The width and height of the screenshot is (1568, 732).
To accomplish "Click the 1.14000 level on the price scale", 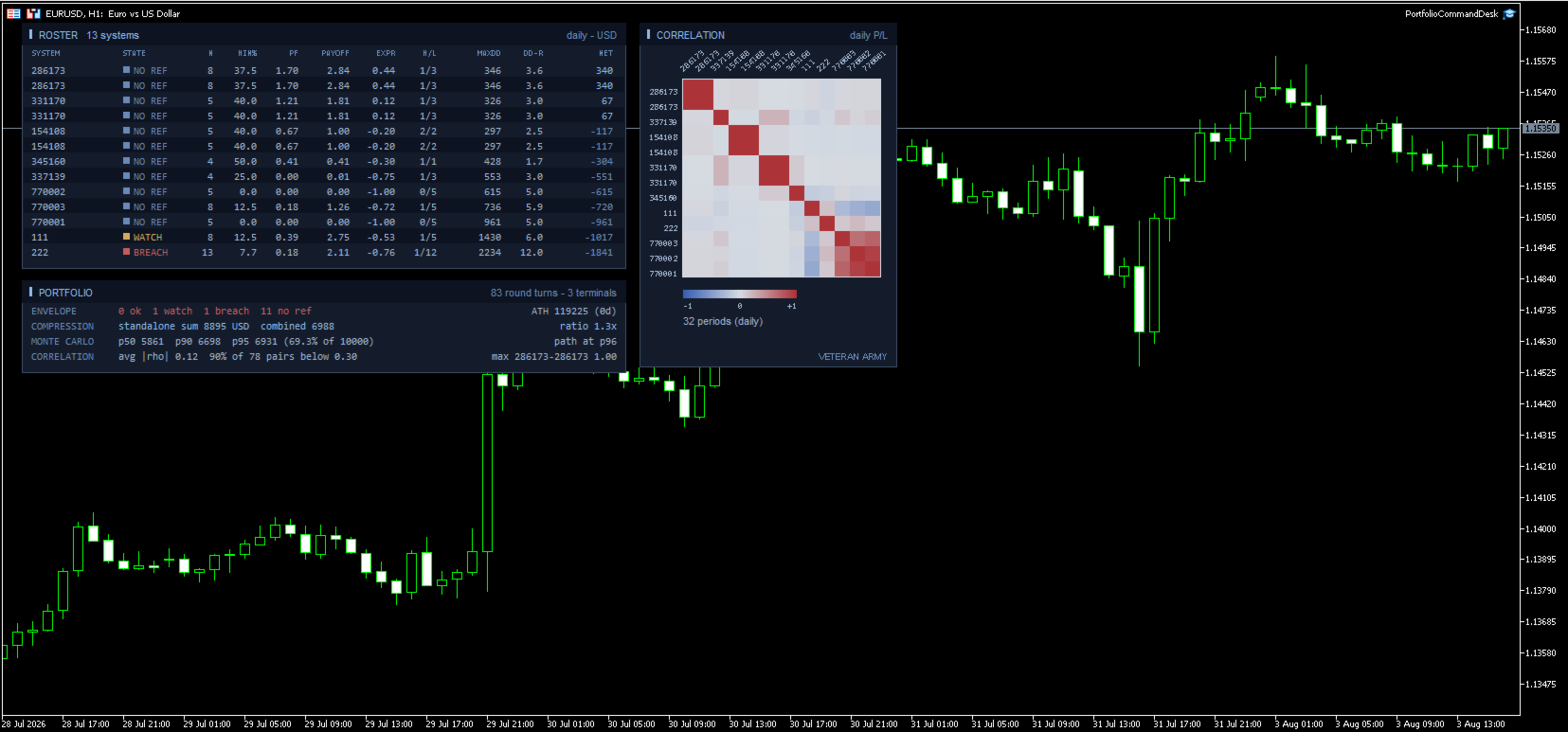I will coord(1541,528).
